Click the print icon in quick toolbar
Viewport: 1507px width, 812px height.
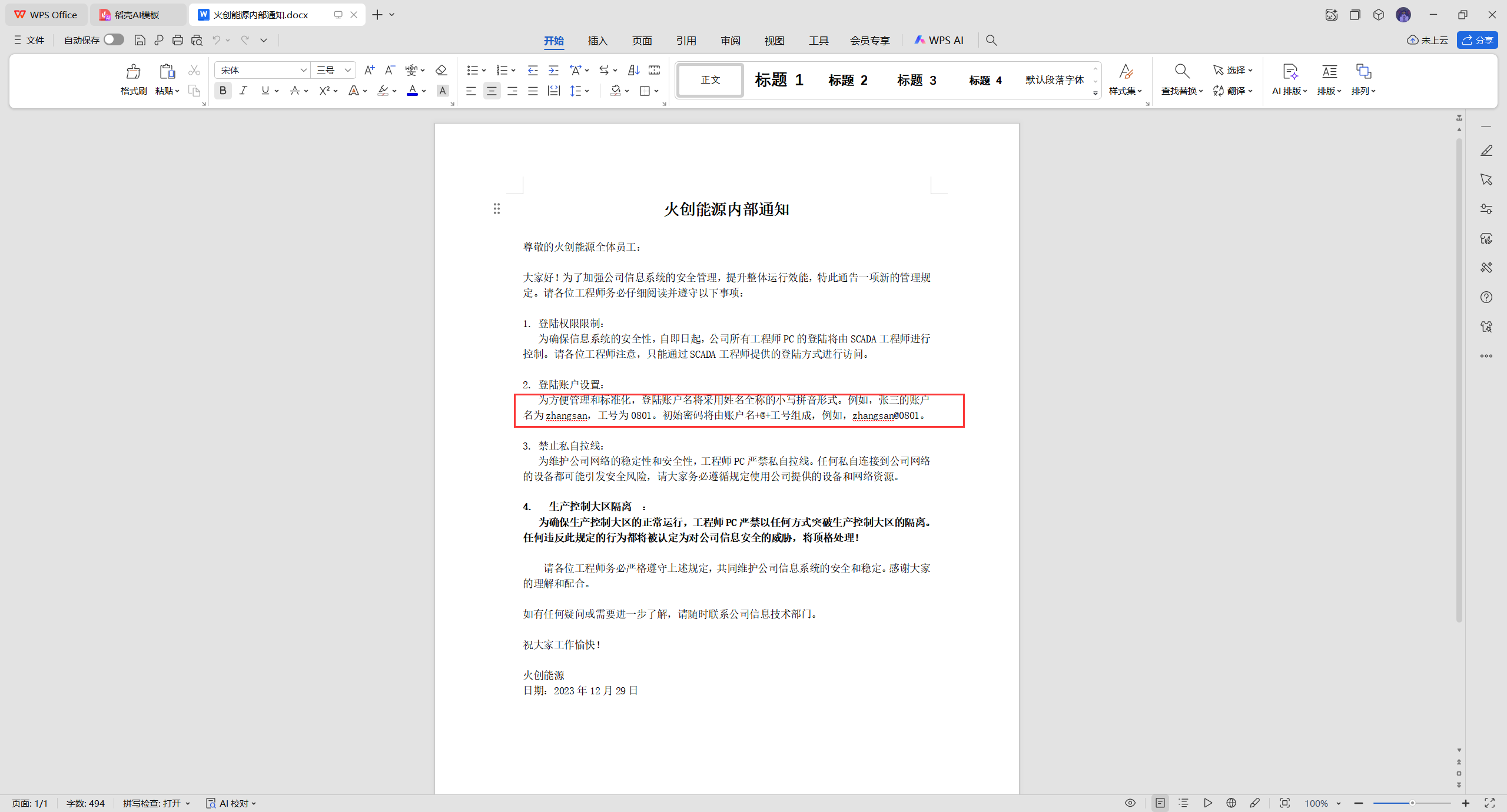tap(178, 40)
